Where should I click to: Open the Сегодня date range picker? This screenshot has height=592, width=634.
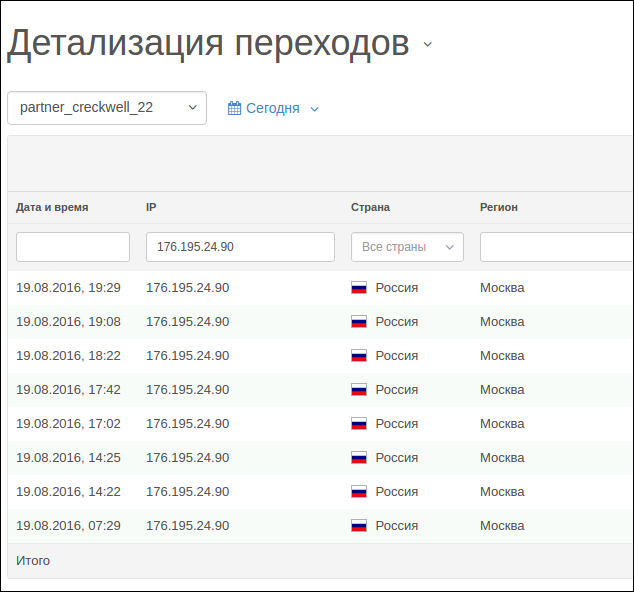coord(273,108)
